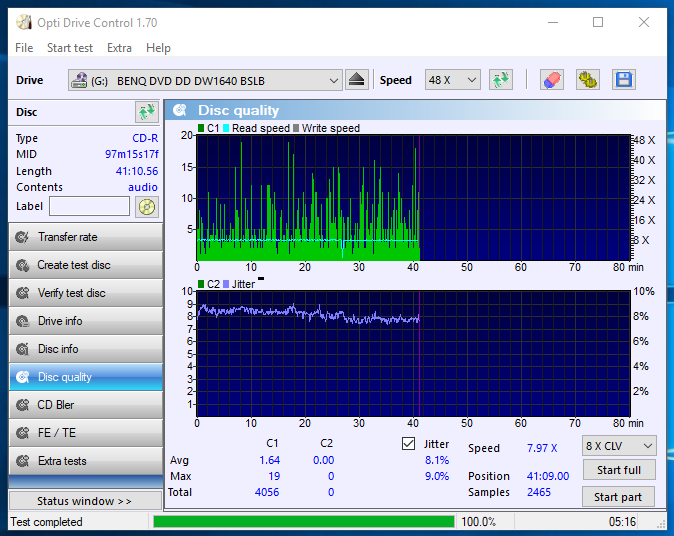Click the Length value 41:10.56
Viewport: 674px width, 536px height.
coord(137,171)
